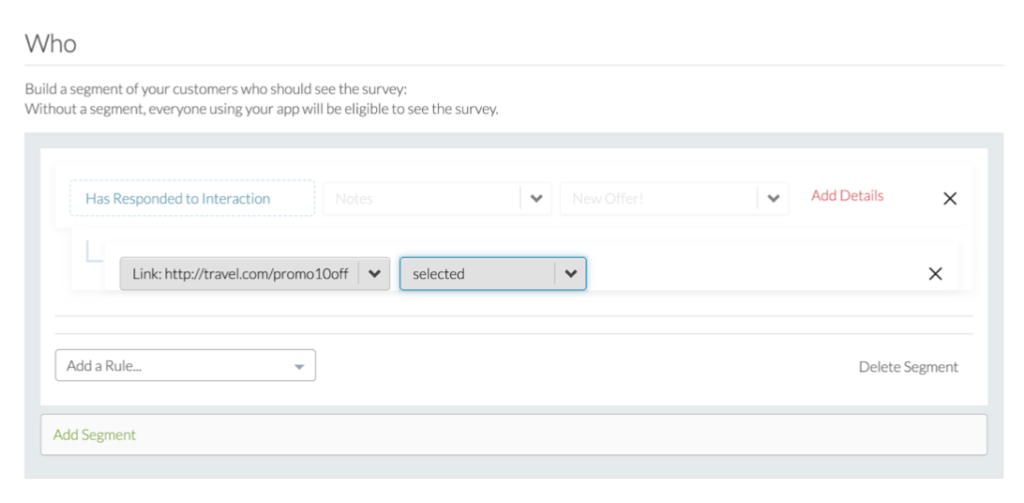Open the New Offer! chevron arrow
The image size is (1024, 503).
point(772,198)
